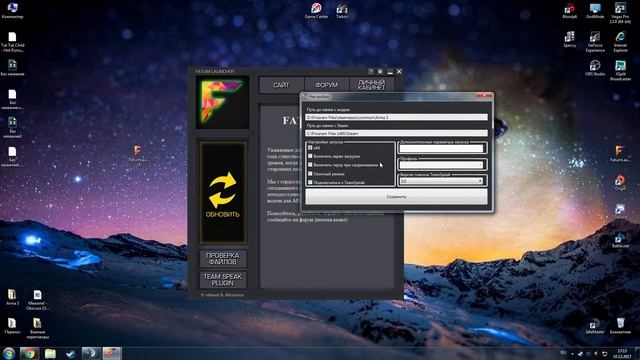Open the FatumLauncher icon on right desktop side
Image resolution: width=640 pixels, height=360 pixels.
coord(620,154)
